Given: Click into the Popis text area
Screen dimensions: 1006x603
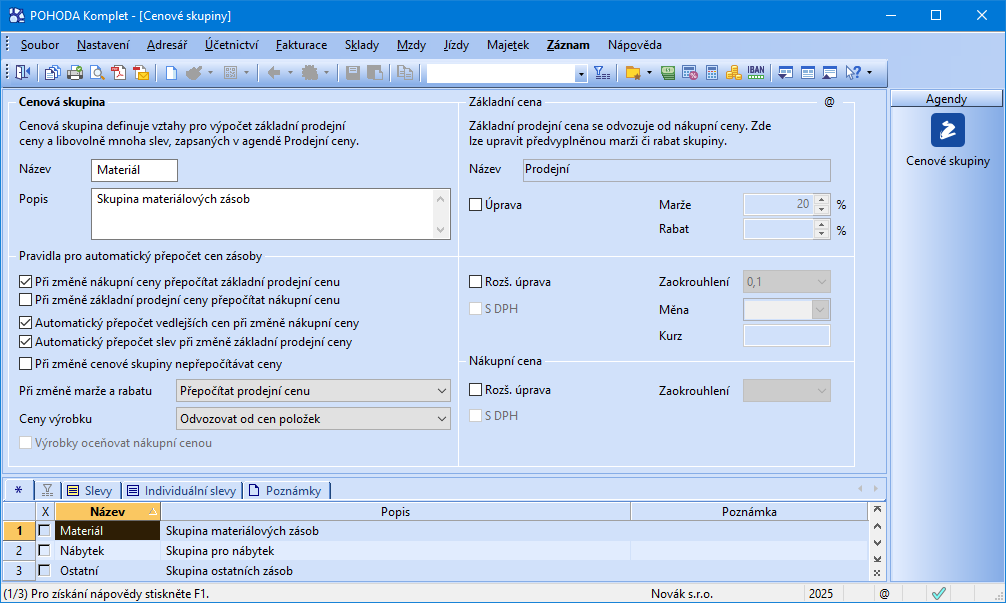Looking at the screenshot, I should click(271, 214).
